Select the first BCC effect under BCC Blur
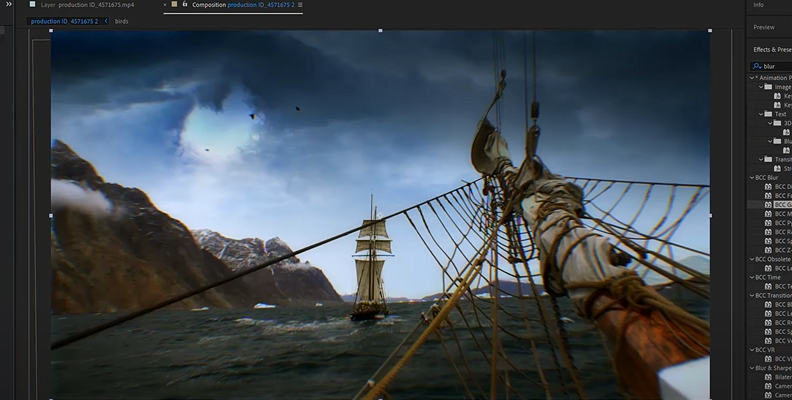Viewport: 792px width, 400px height. [782, 187]
